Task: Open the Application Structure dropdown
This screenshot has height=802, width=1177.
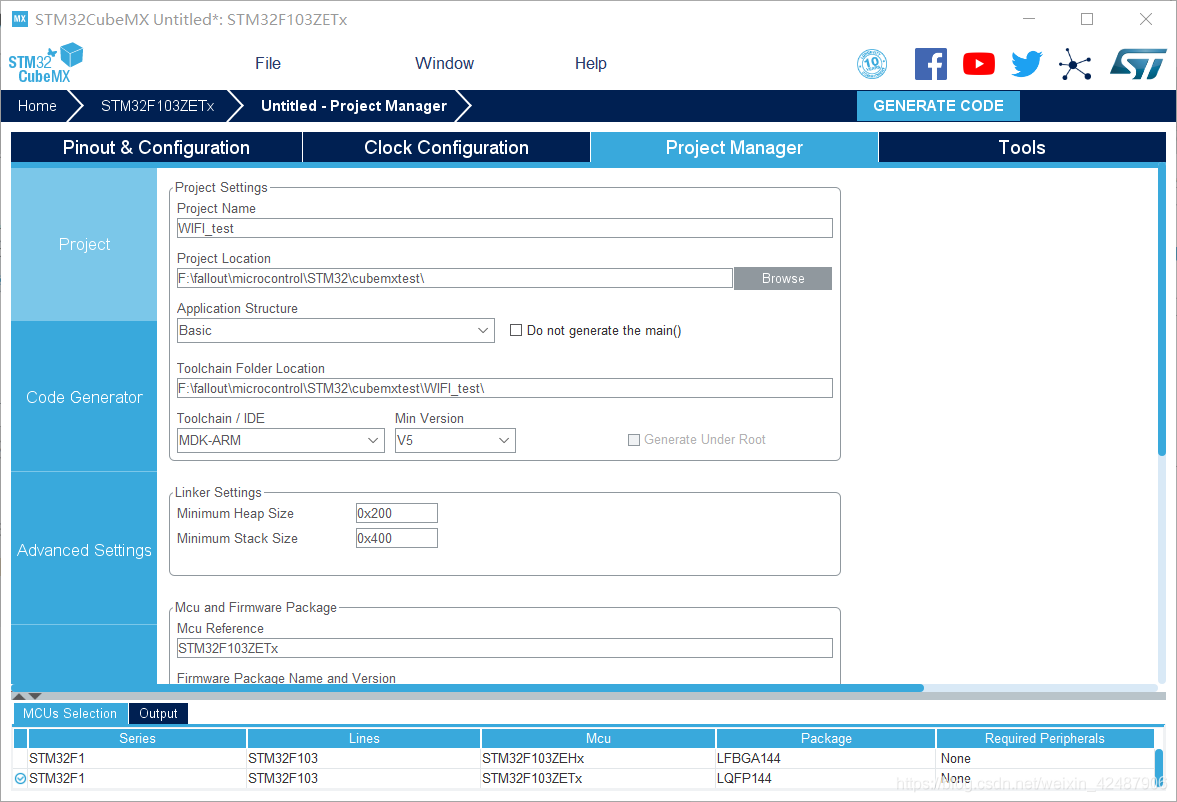Action: pyautogui.click(x=336, y=330)
